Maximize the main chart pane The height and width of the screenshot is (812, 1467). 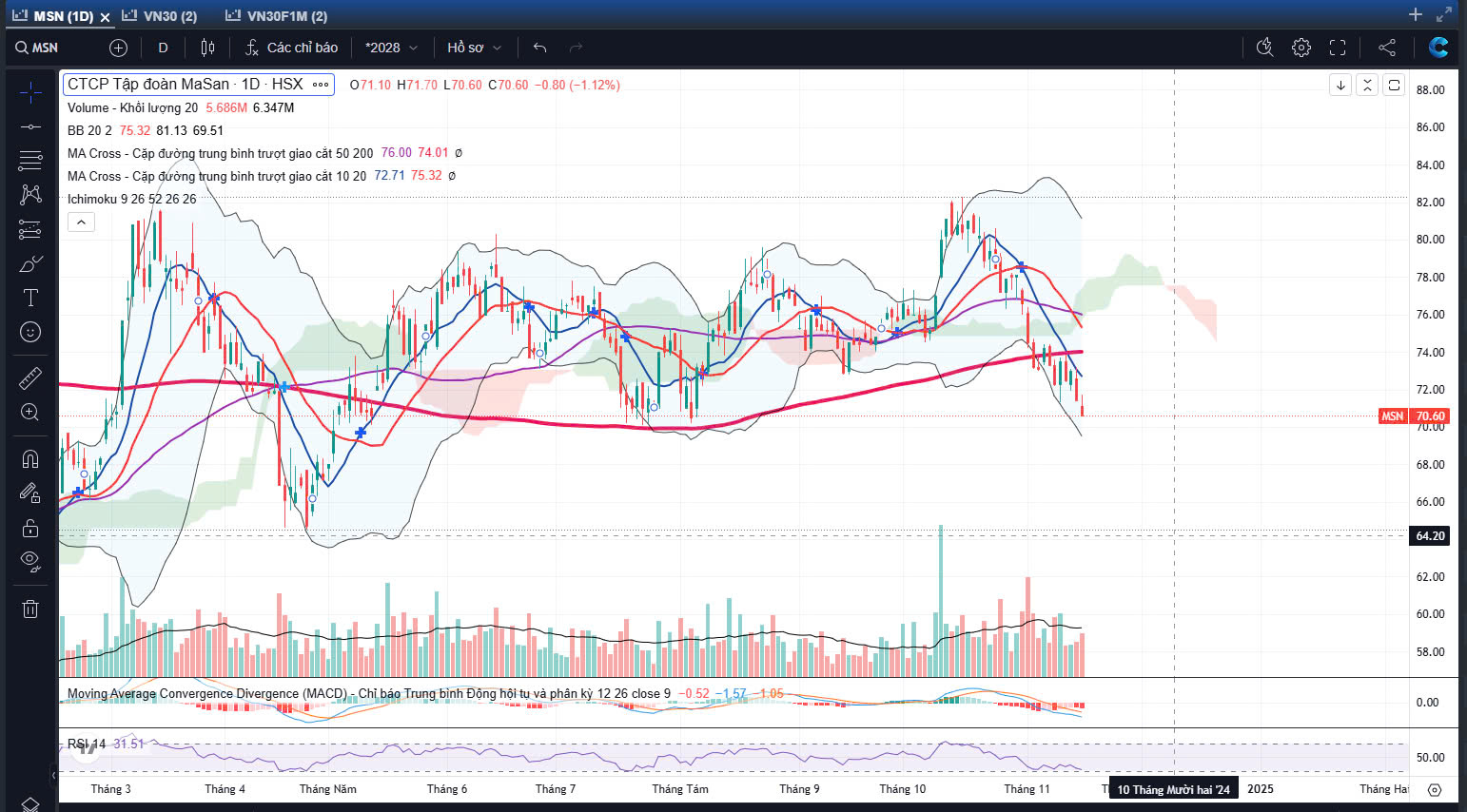click(1394, 86)
